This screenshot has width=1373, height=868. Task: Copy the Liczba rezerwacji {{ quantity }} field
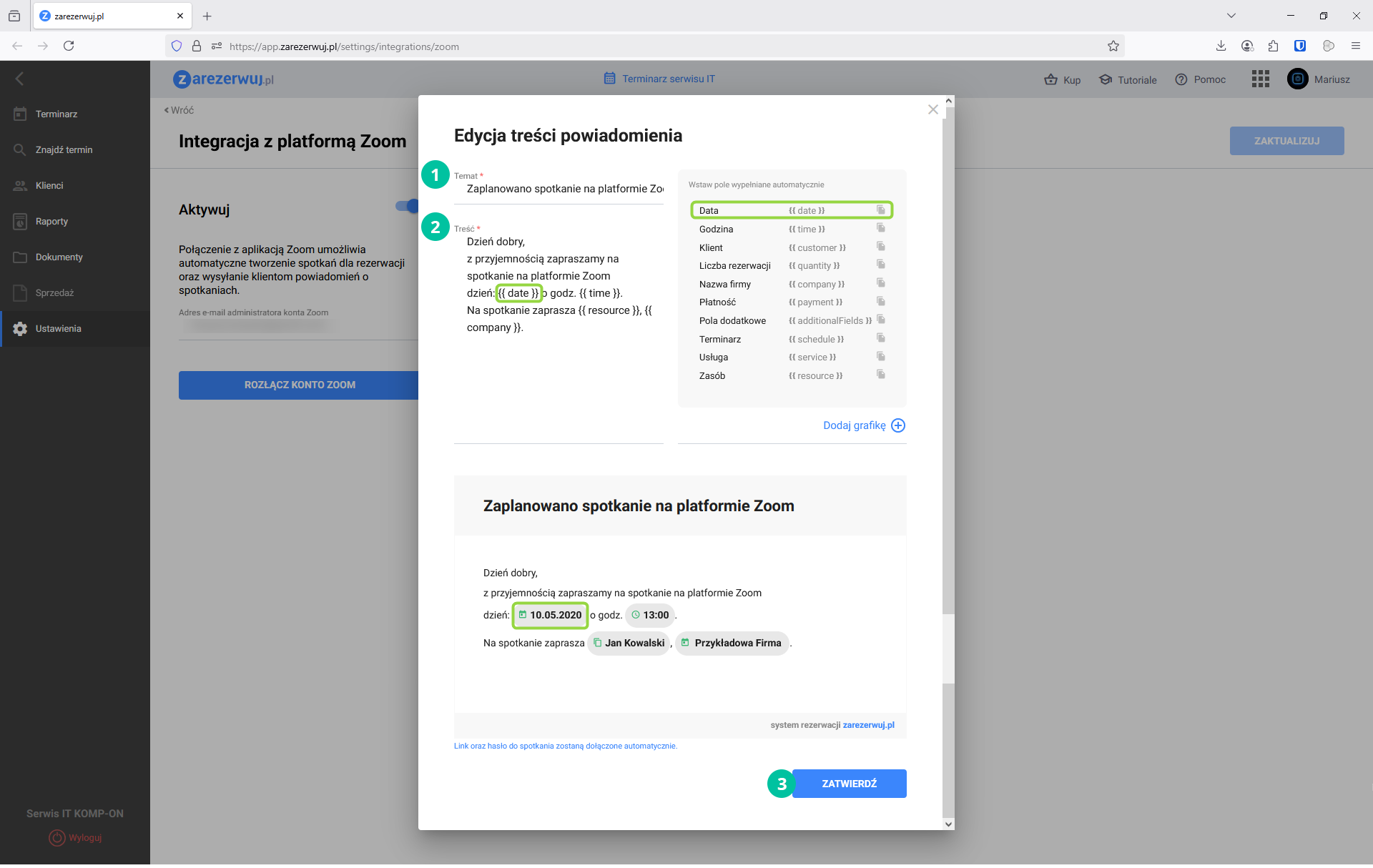coord(881,265)
